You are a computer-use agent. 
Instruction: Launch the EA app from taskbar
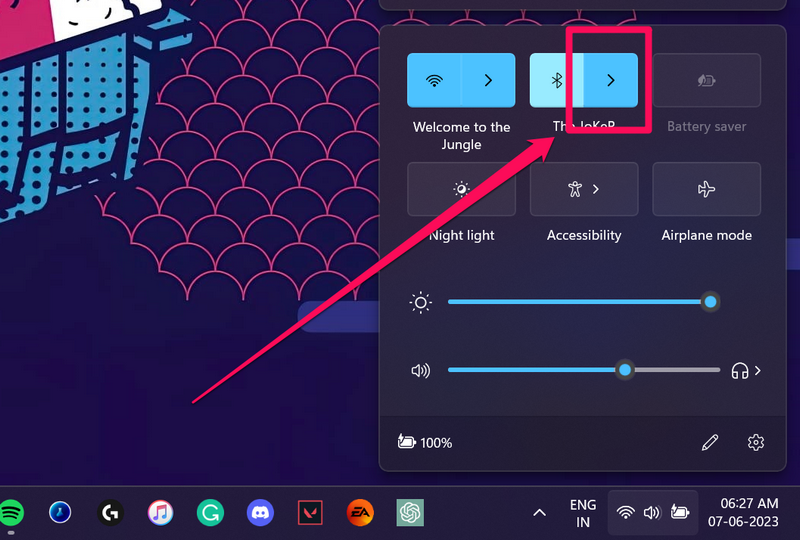click(360, 512)
